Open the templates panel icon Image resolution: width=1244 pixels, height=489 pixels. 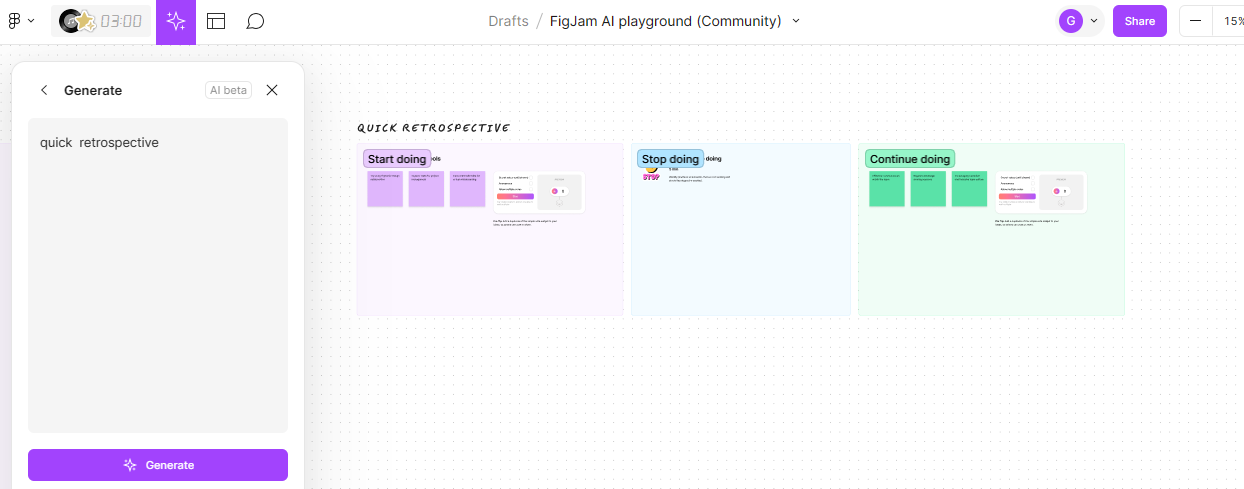[216, 21]
